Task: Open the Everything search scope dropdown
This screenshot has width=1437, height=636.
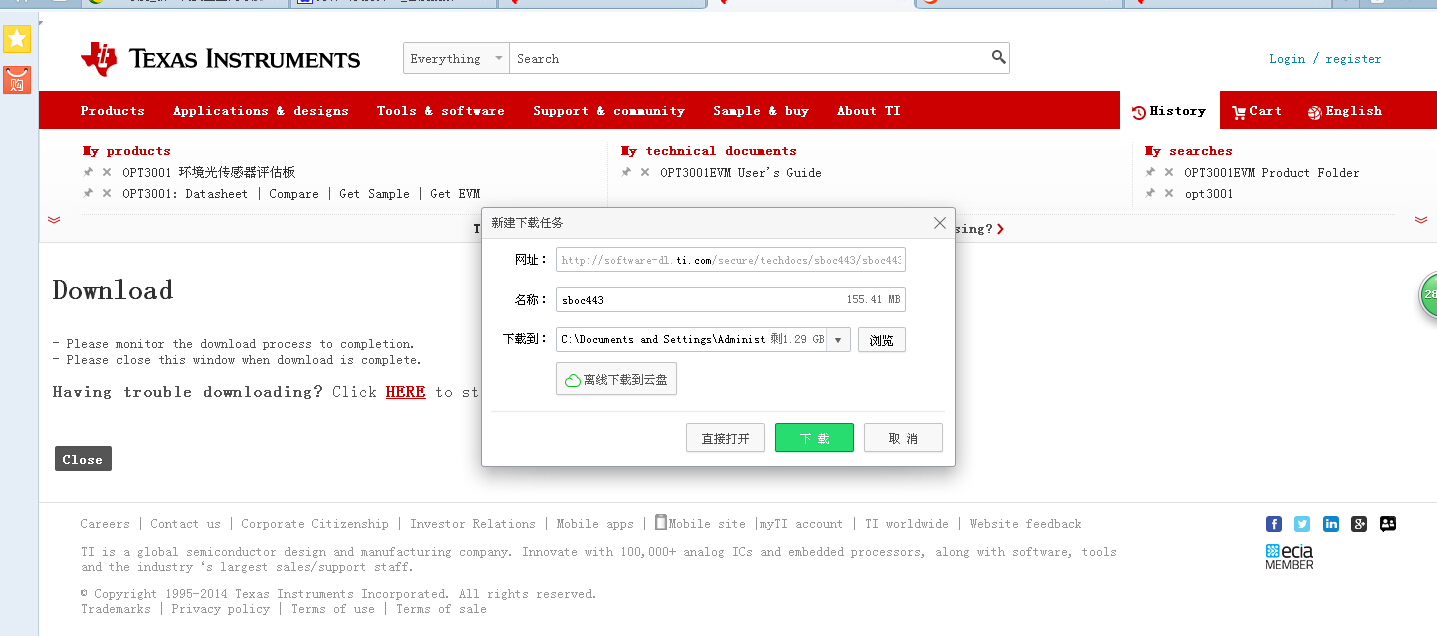Action: (x=456, y=58)
